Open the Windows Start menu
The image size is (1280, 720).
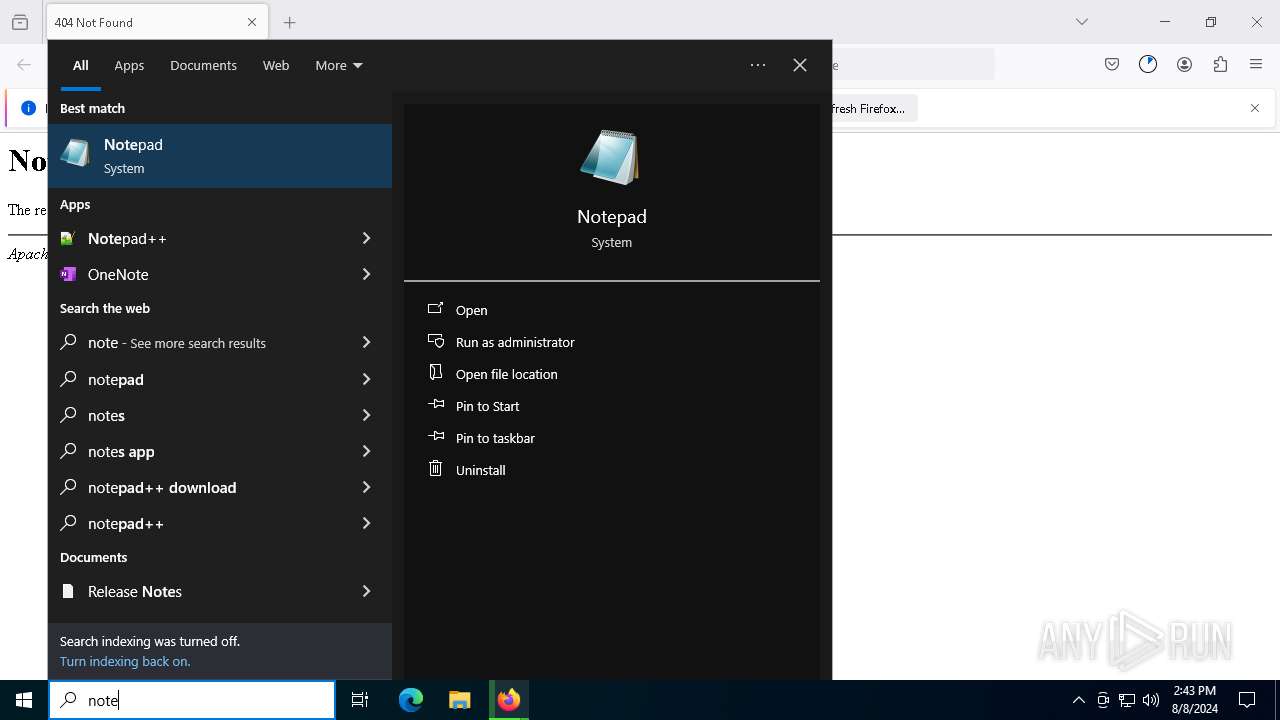[x=24, y=700]
